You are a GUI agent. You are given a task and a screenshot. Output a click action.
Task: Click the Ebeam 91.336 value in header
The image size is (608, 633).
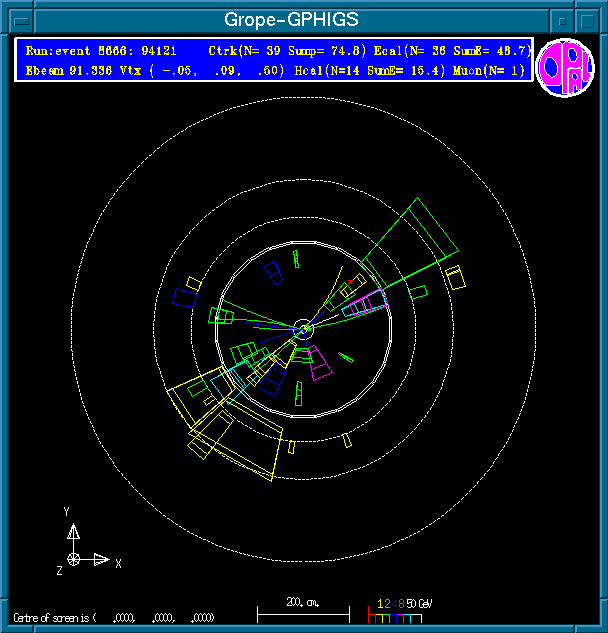click(x=62, y=70)
